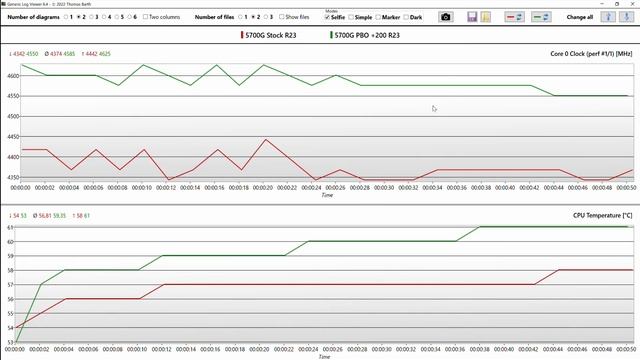Click the temperature minimum value 54 53
640x360 pixels.
click(18, 216)
